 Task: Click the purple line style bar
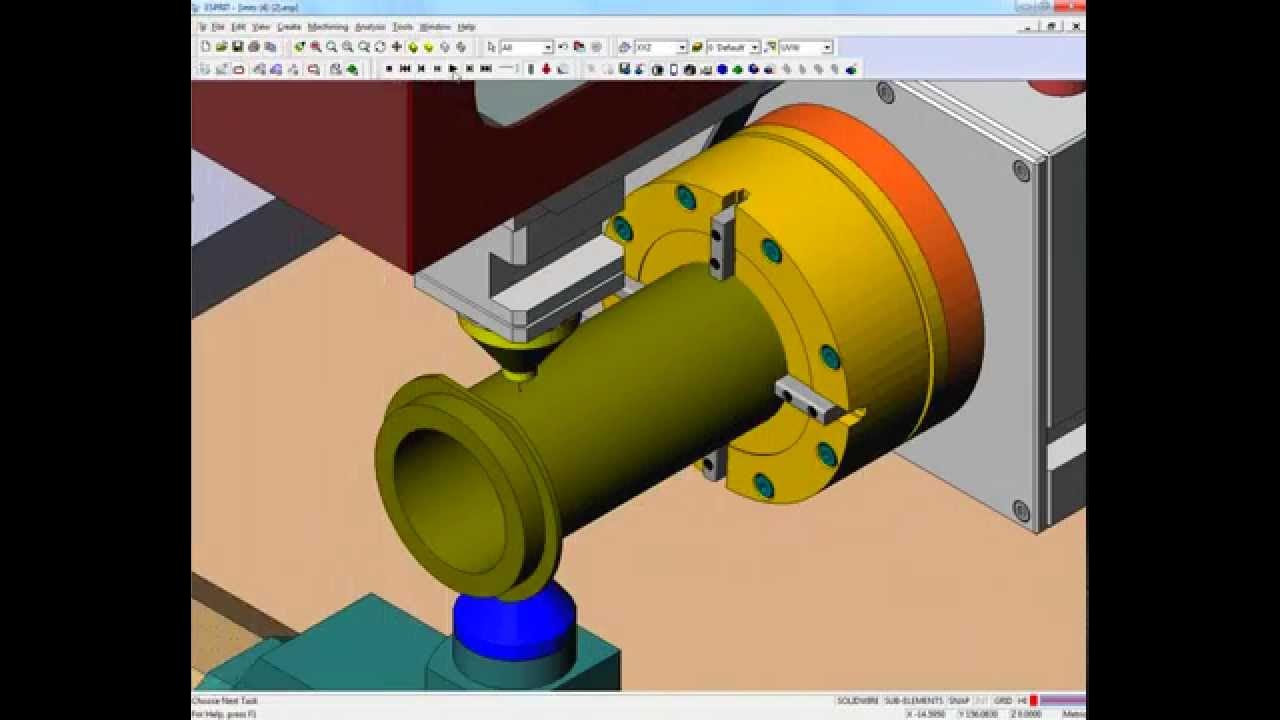coord(1062,701)
